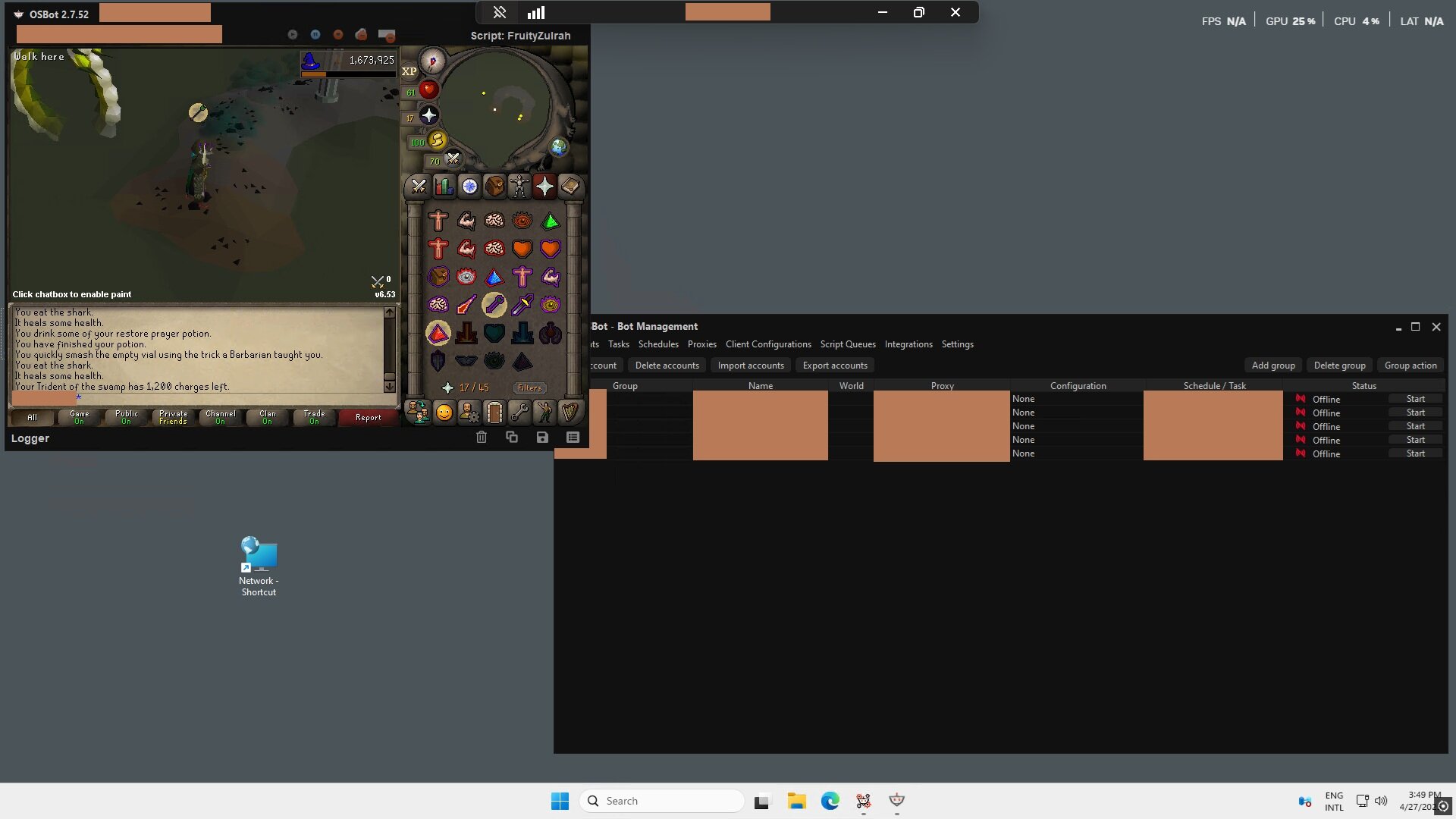
Task: Click the world map globe orb
Action: tap(559, 147)
